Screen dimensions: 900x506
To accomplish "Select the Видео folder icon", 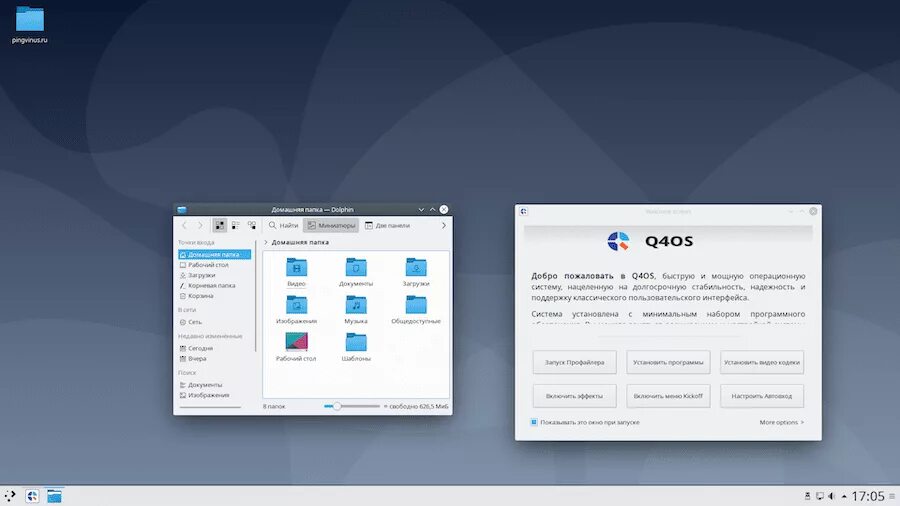I will 296,267.
